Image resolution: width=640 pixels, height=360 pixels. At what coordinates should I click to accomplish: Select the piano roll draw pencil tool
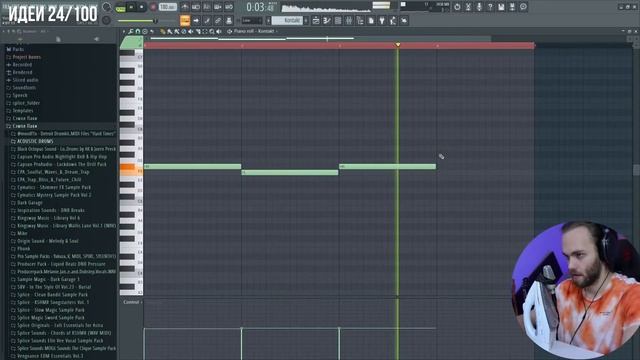click(163, 31)
